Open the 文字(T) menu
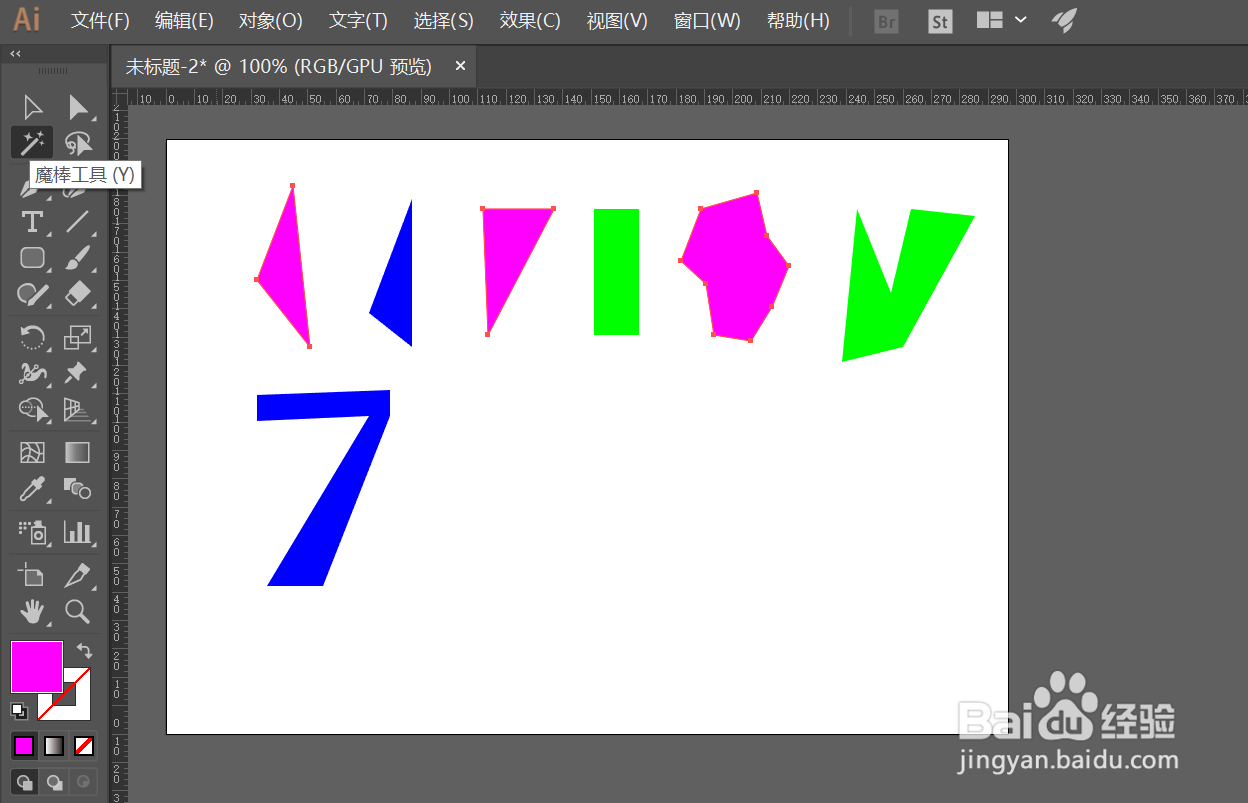Screen dimensions: 1248x803 (x=358, y=21)
